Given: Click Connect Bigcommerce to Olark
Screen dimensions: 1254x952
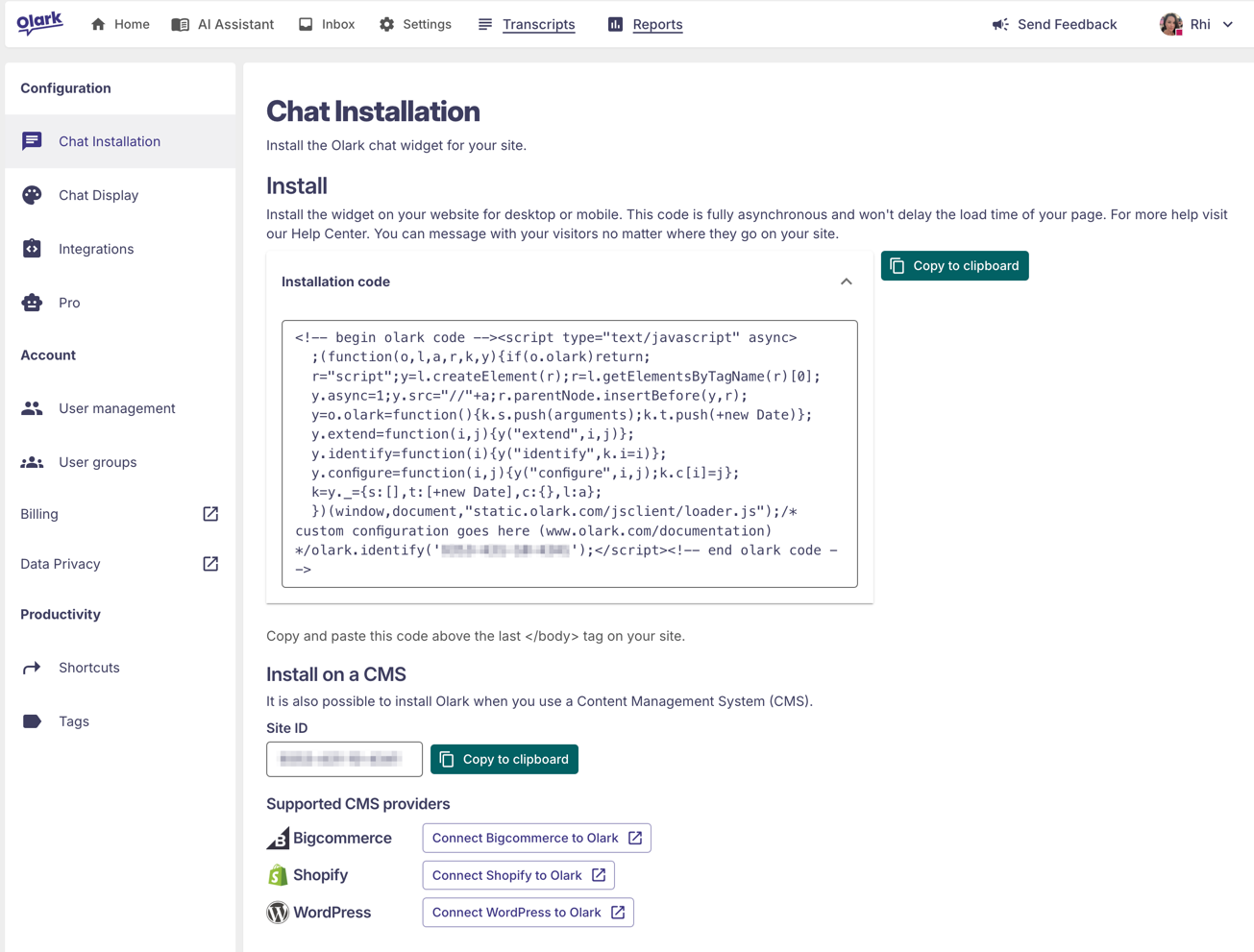Looking at the screenshot, I should click(x=537, y=838).
